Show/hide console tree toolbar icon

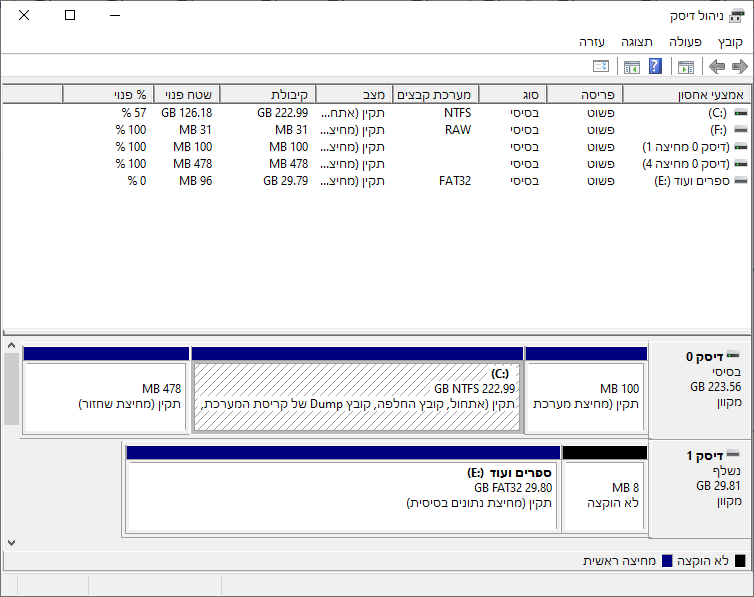[x=686, y=66]
